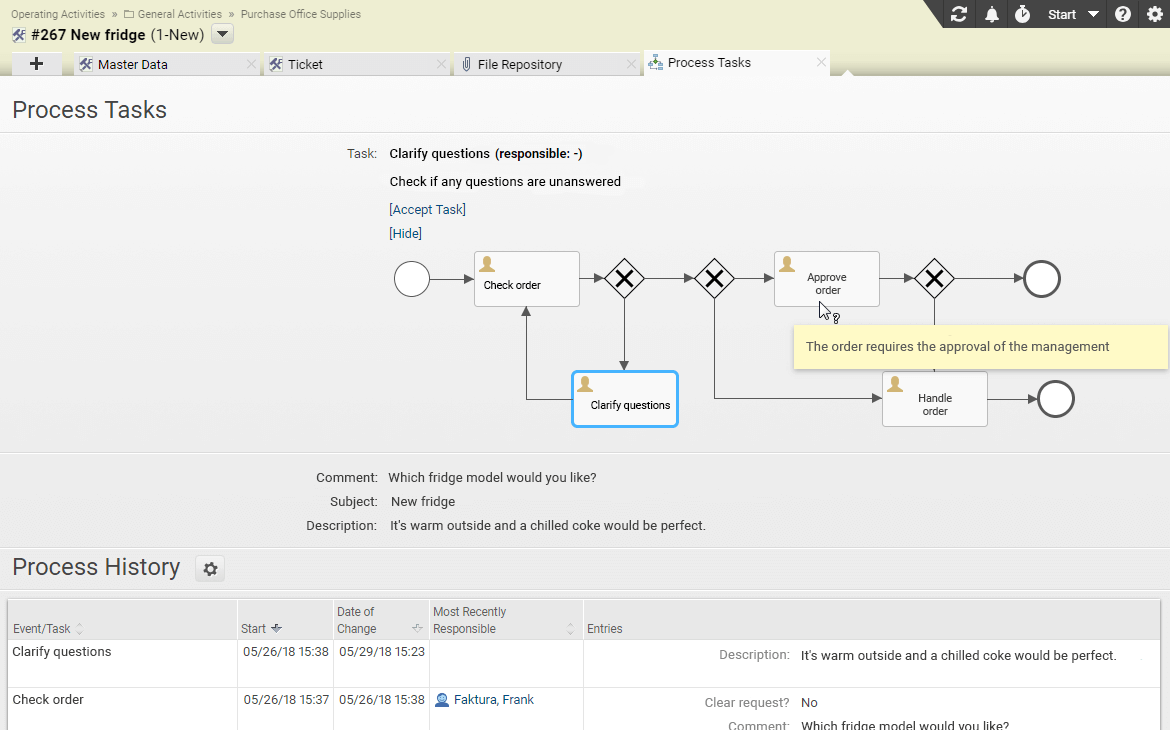The image size is (1170, 730).
Task: Select the Check order task box
Action: click(x=527, y=279)
